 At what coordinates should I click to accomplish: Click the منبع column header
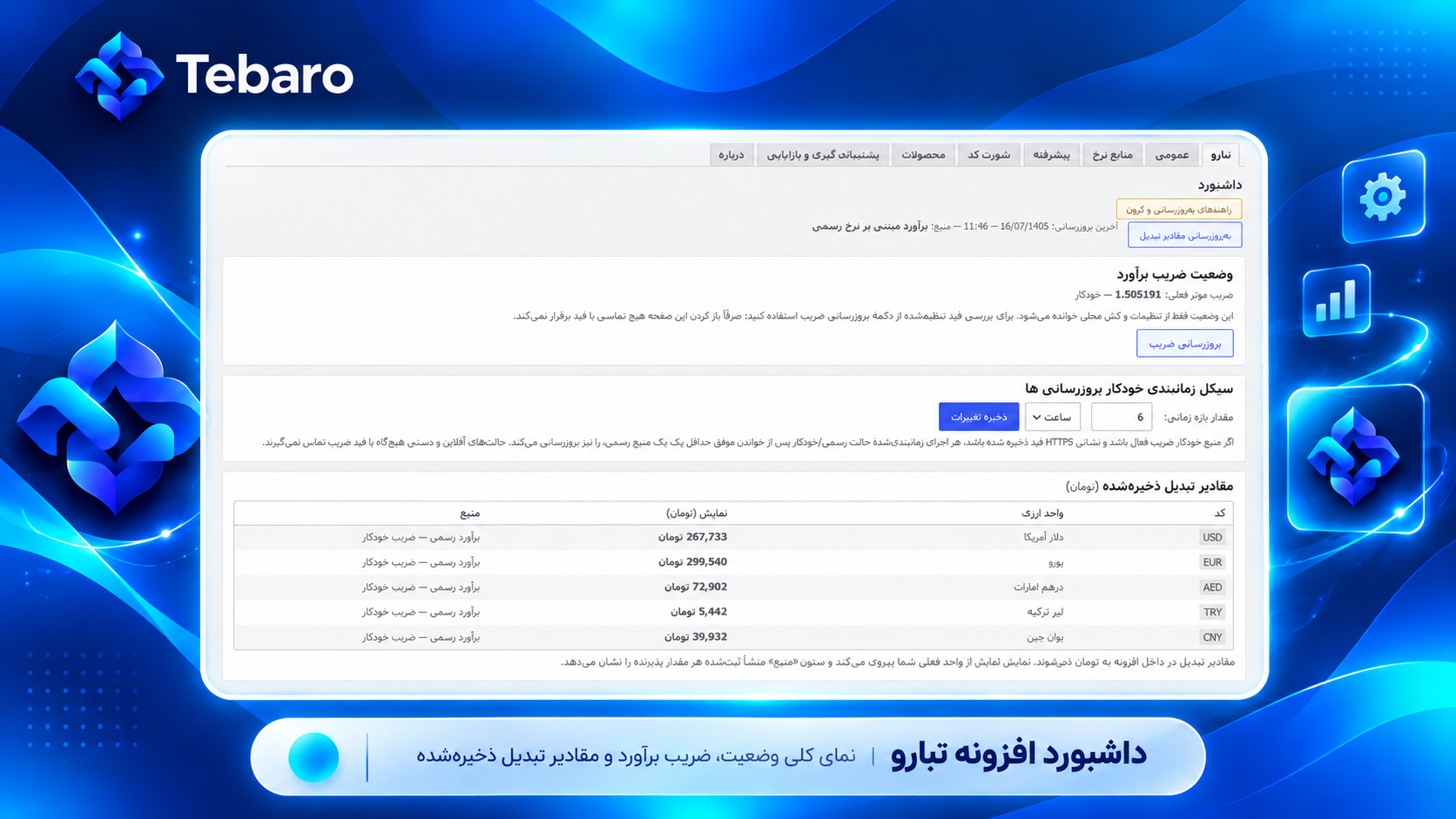470,513
